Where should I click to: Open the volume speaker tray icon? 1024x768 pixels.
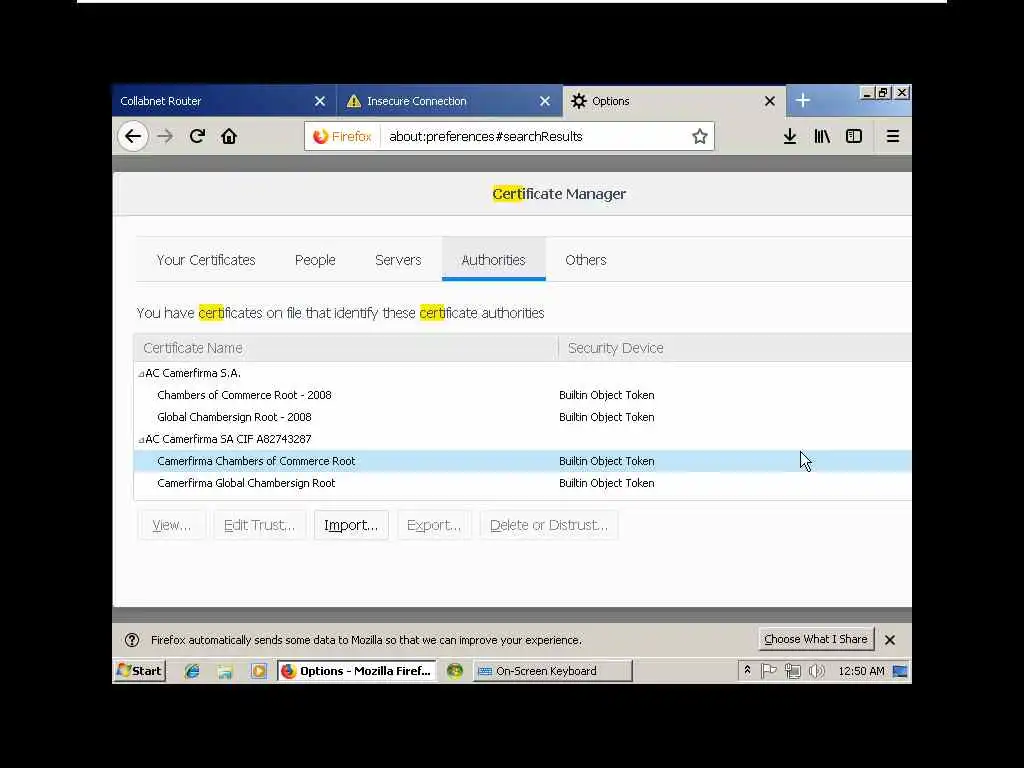816,671
